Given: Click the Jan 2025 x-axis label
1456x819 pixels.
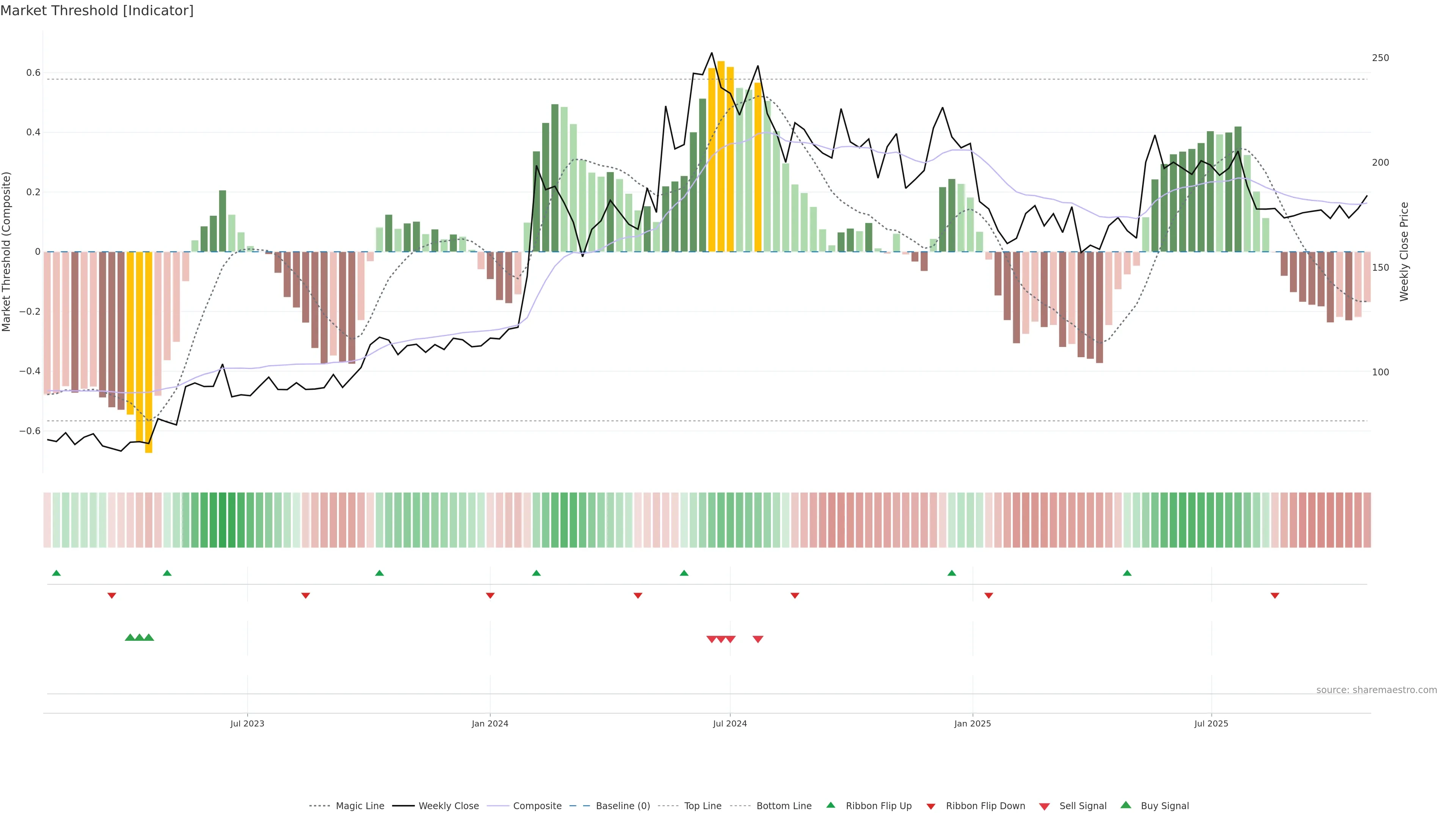Looking at the screenshot, I should [972, 723].
